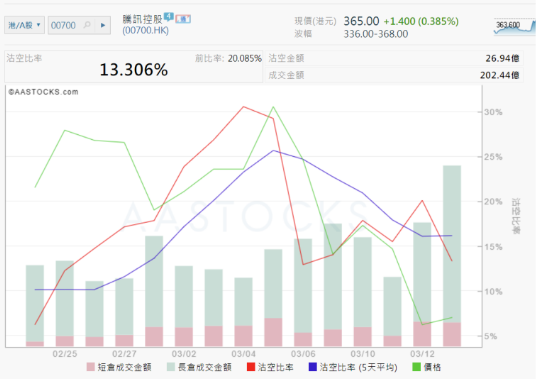Click the pink 短倉成交金額 legend swatch
This screenshot has height=379, width=536.
(x=90, y=367)
